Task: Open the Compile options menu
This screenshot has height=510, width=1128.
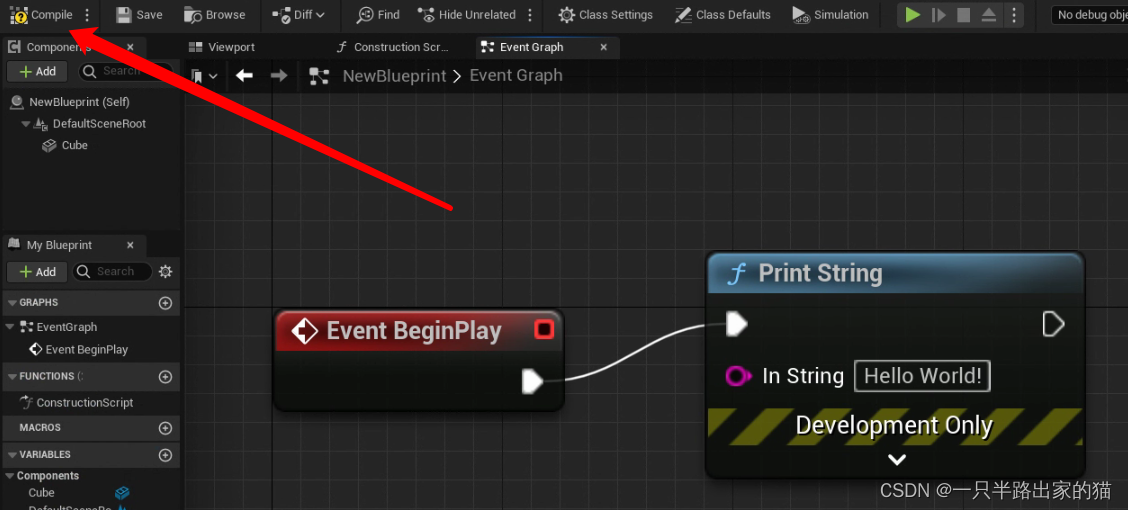Action: (88, 14)
